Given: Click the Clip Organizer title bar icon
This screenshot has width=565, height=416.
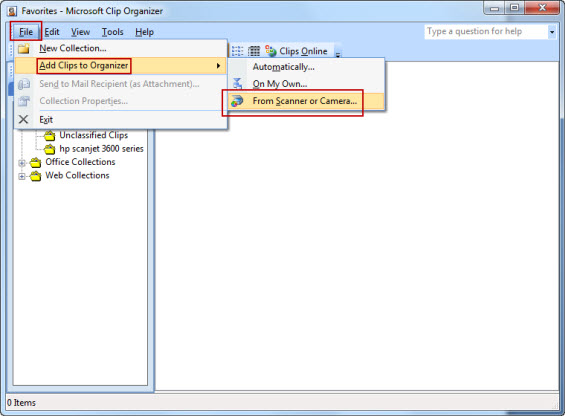Looking at the screenshot, I should tap(12, 11).
